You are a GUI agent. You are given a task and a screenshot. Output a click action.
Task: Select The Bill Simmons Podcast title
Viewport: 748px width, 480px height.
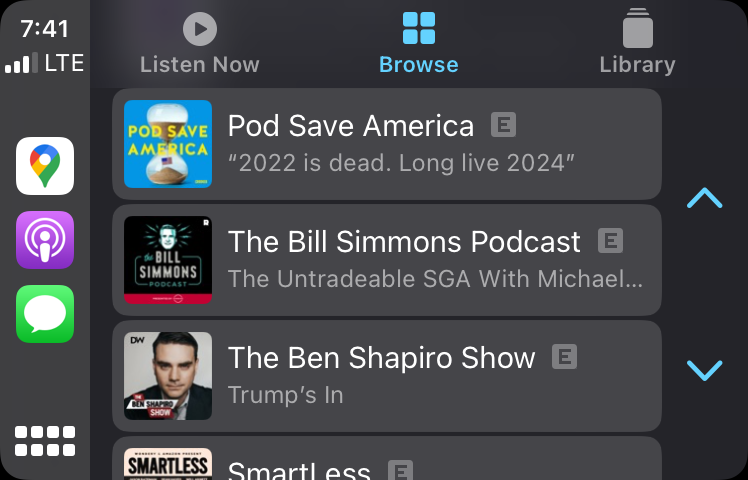(405, 241)
